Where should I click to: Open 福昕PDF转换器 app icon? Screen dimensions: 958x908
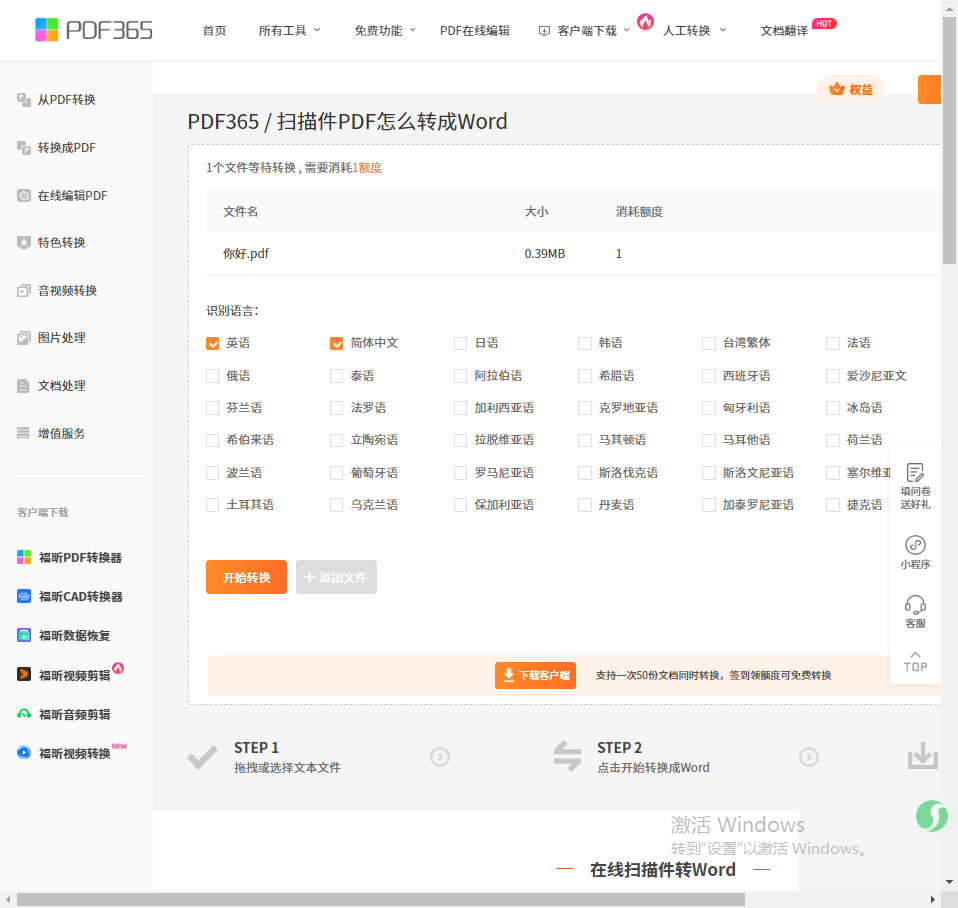pos(24,557)
